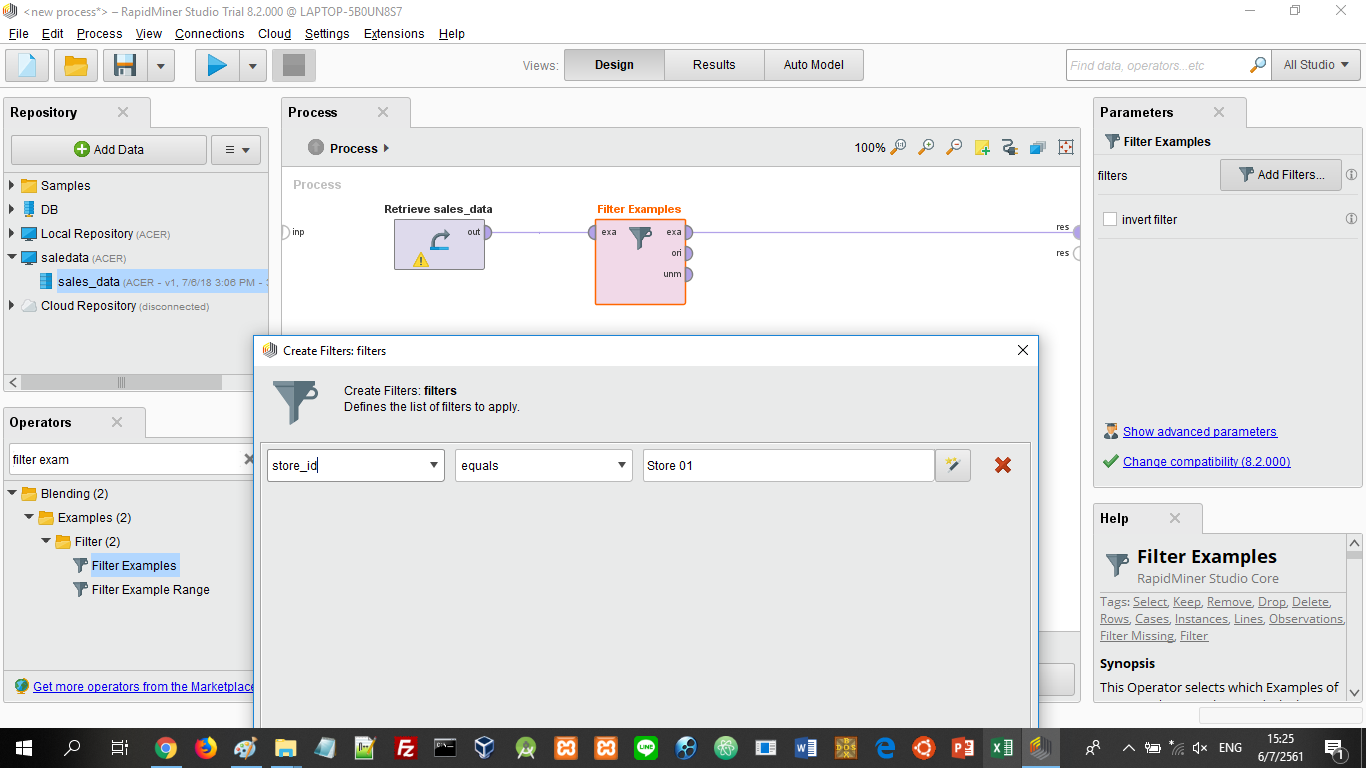
Task: Open the All Studio search scope dropdown
Action: point(1315,65)
